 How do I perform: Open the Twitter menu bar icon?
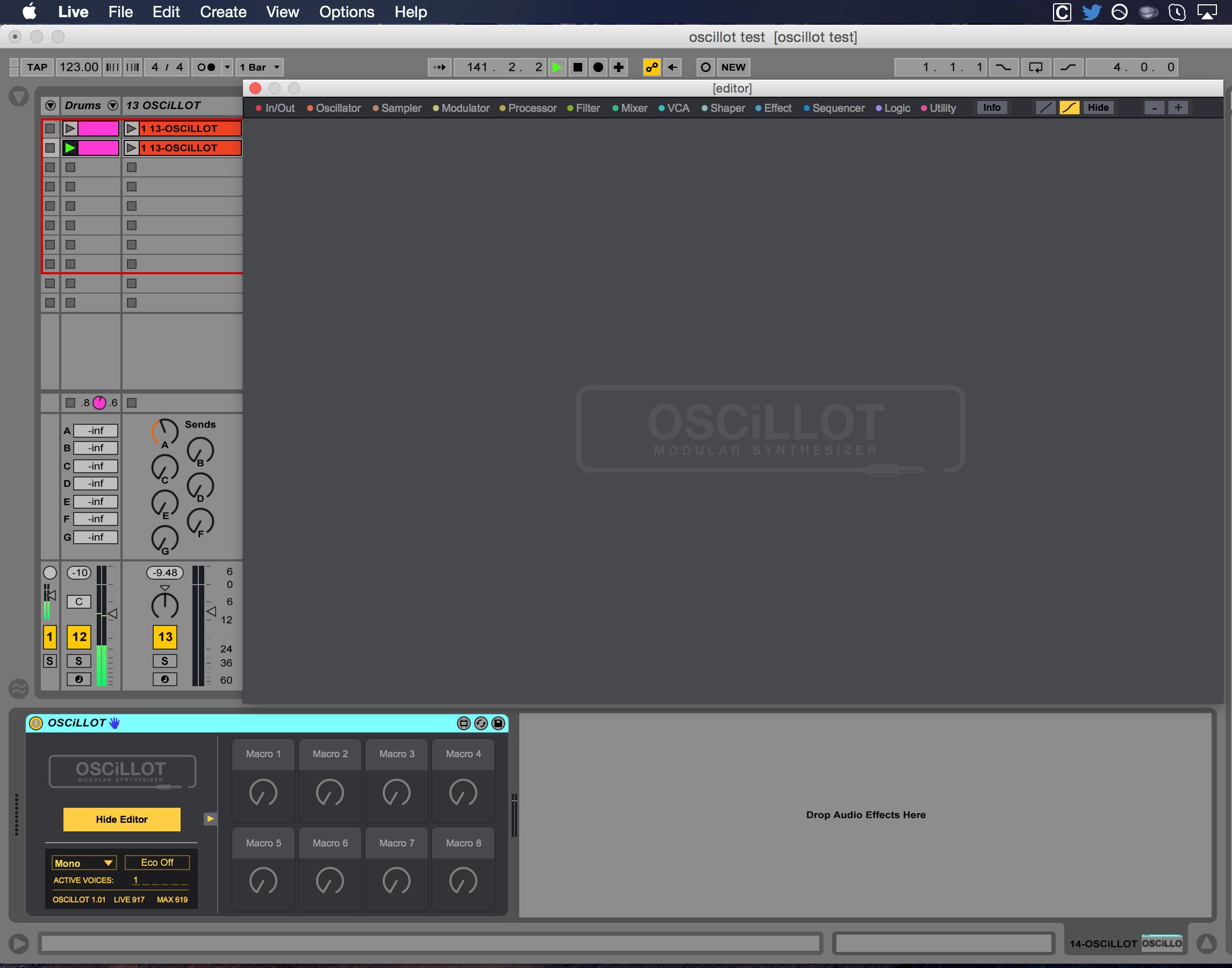(1091, 12)
